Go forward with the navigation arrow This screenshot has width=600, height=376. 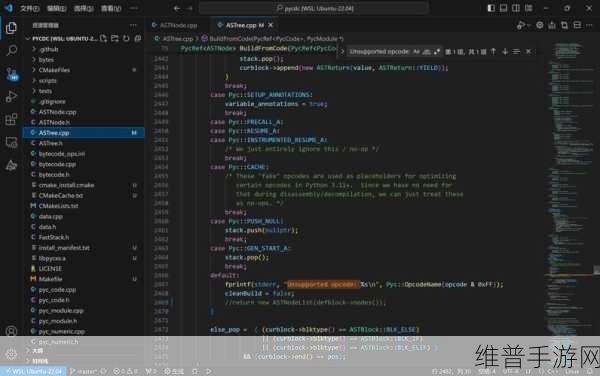pyautogui.click(x=189, y=8)
